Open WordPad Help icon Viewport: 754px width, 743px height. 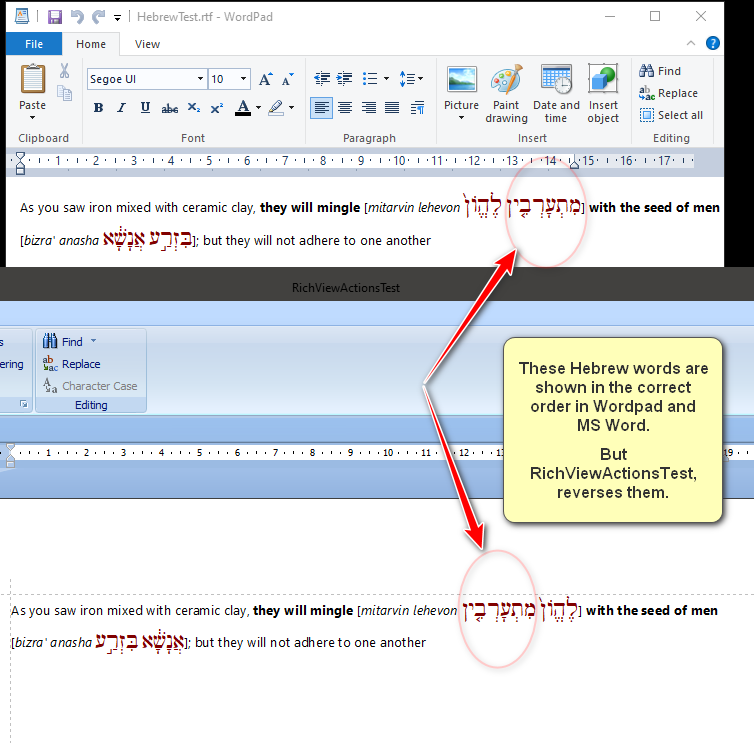point(713,43)
